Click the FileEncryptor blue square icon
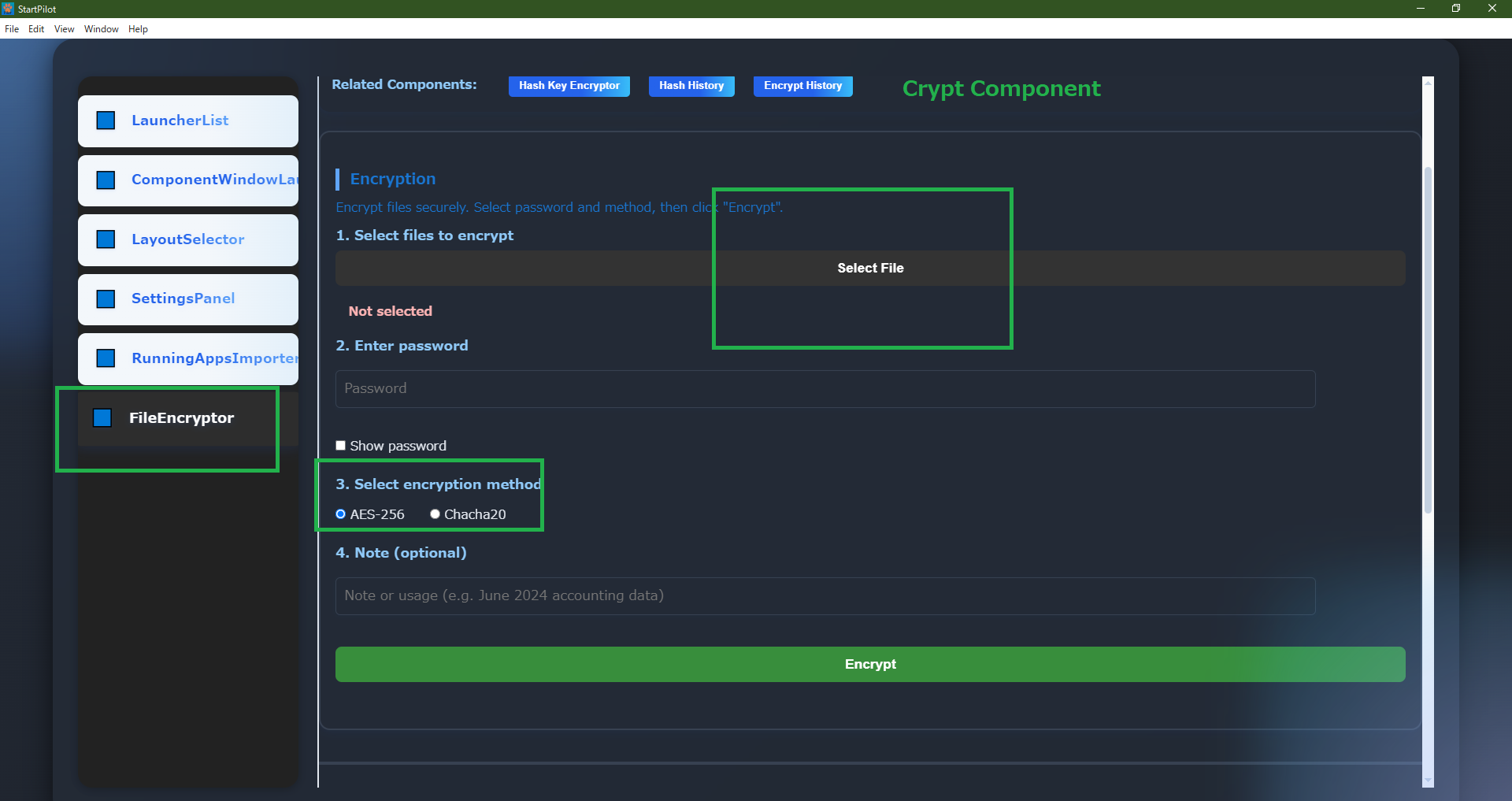This screenshot has height=801, width=1512. coord(102,418)
